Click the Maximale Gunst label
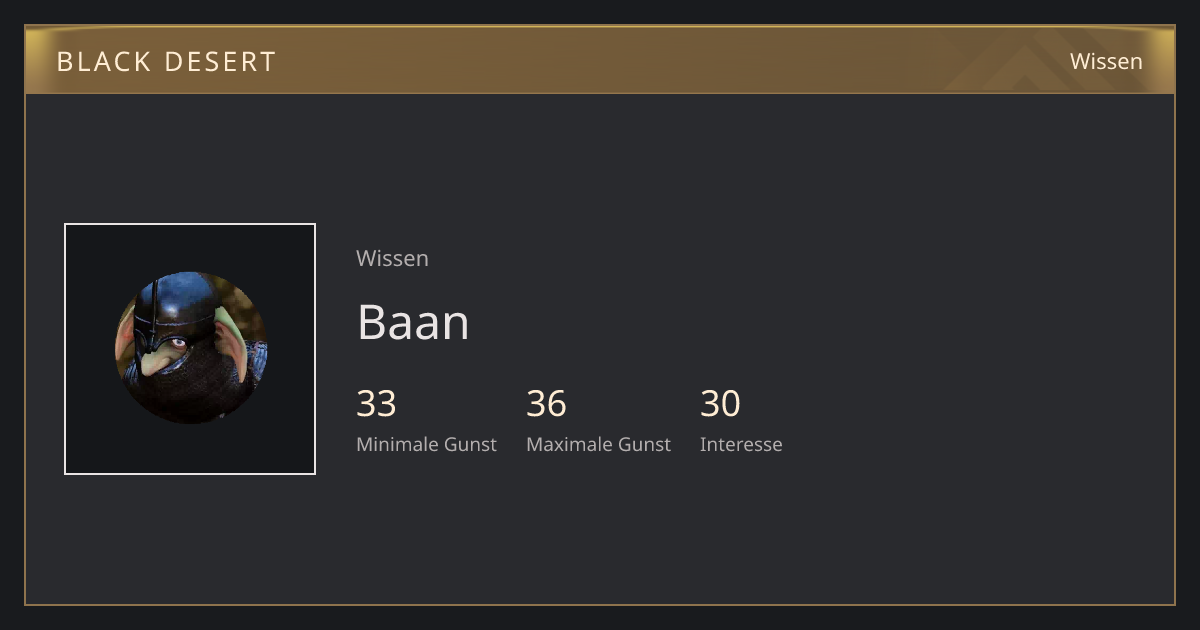Image resolution: width=1200 pixels, height=630 pixels. point(598,444)
